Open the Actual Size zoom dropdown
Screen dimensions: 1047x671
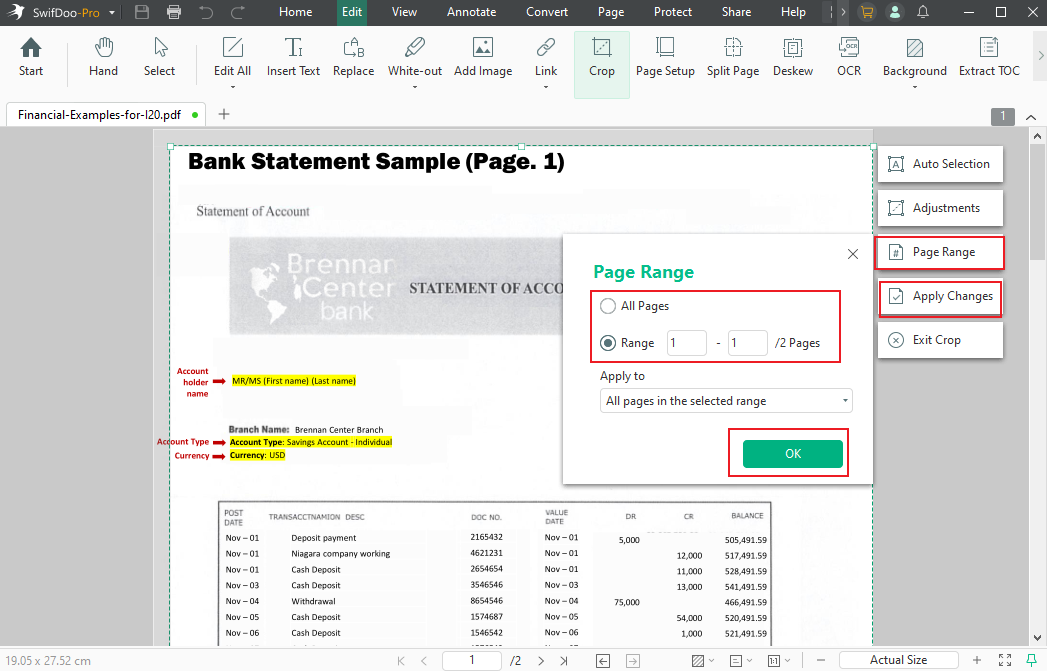pos(898,660)
